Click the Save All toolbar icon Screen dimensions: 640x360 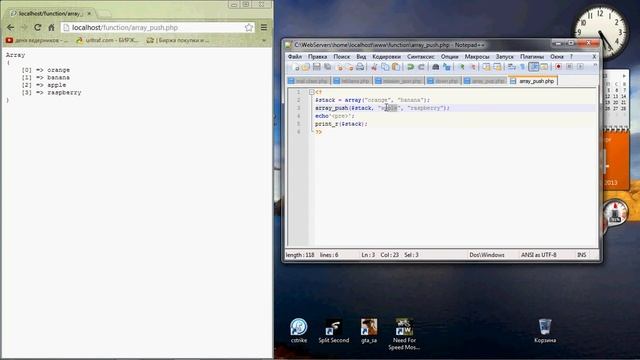point(327,67)
